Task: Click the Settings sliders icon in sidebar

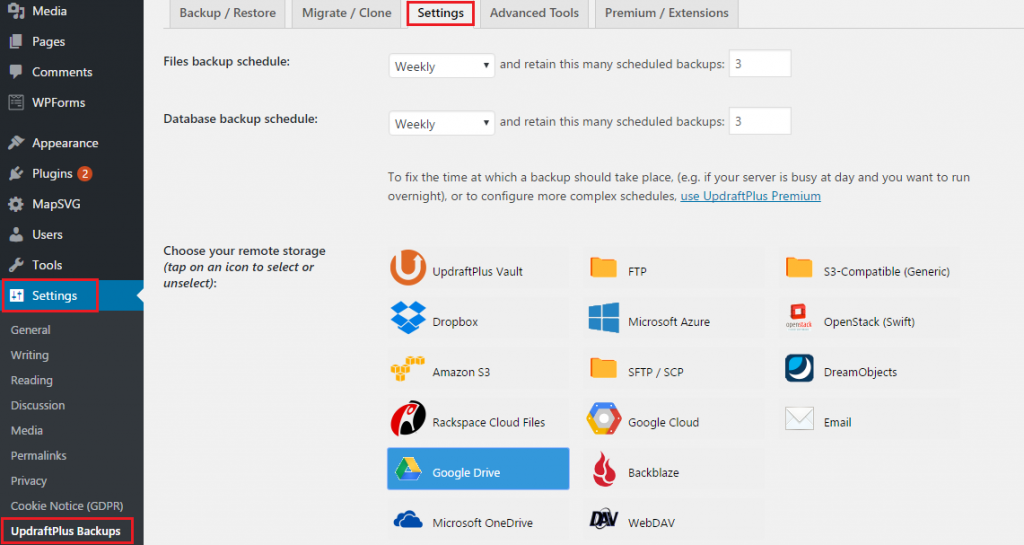Action: tap(16, 296)
